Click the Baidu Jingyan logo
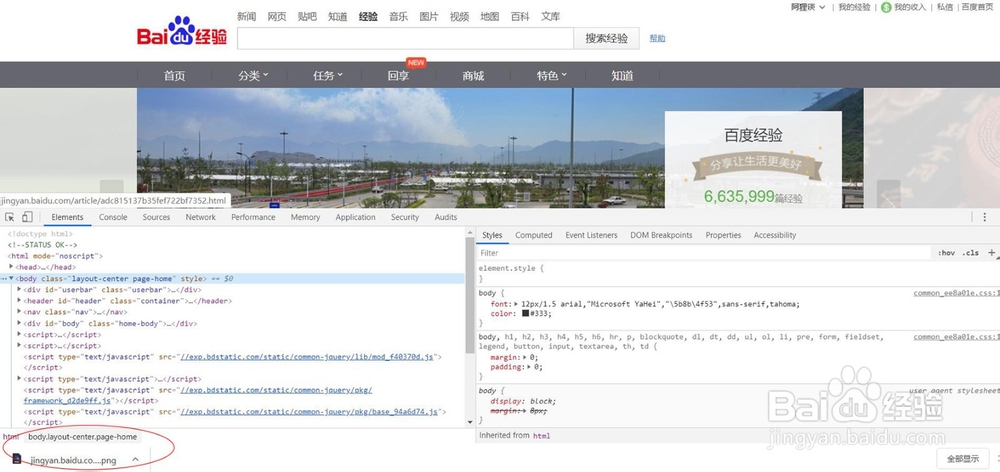The image size is (1000, 472). pyautogui.click(x=182, y=31)
